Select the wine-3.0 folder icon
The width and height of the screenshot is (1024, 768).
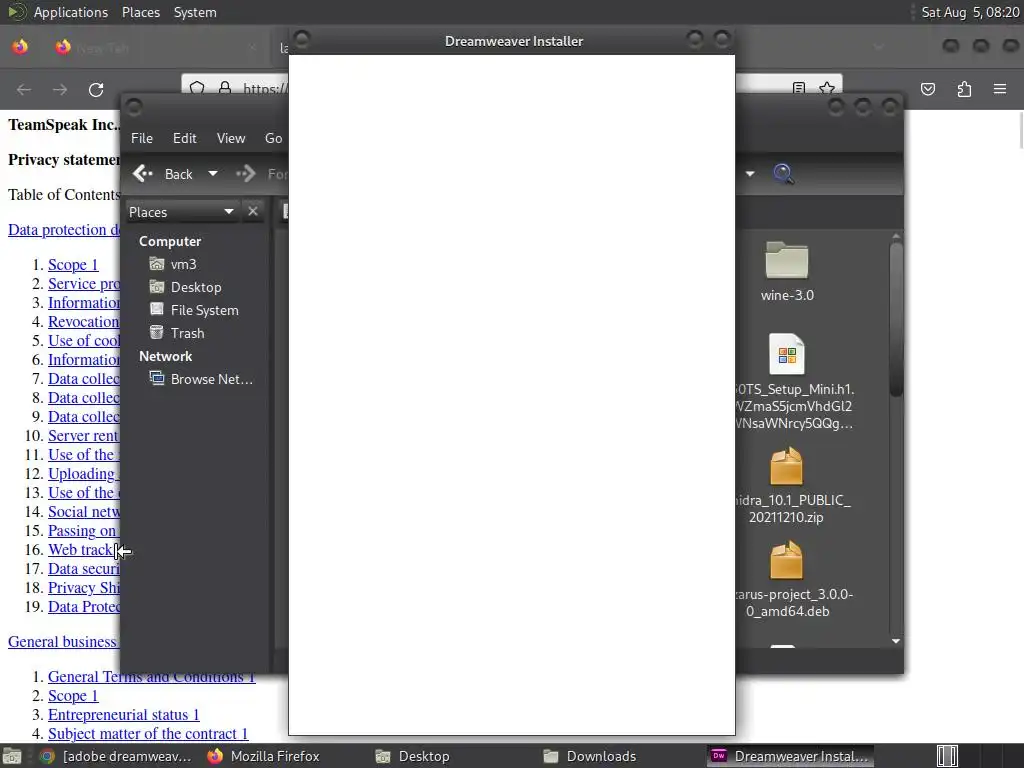pyautogui.click(x=787, y=260)
